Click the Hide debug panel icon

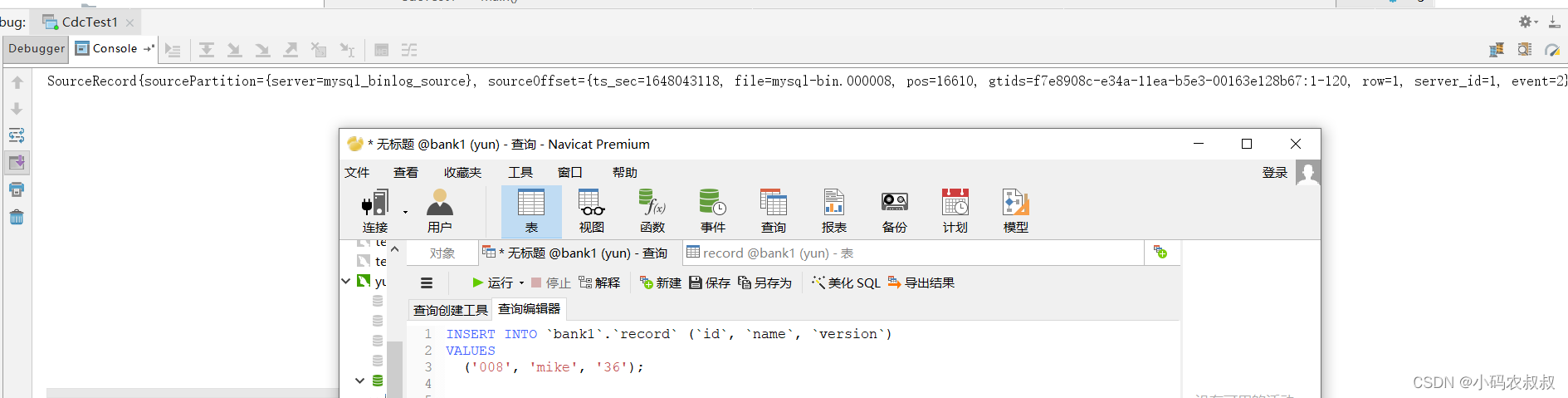1554,22
